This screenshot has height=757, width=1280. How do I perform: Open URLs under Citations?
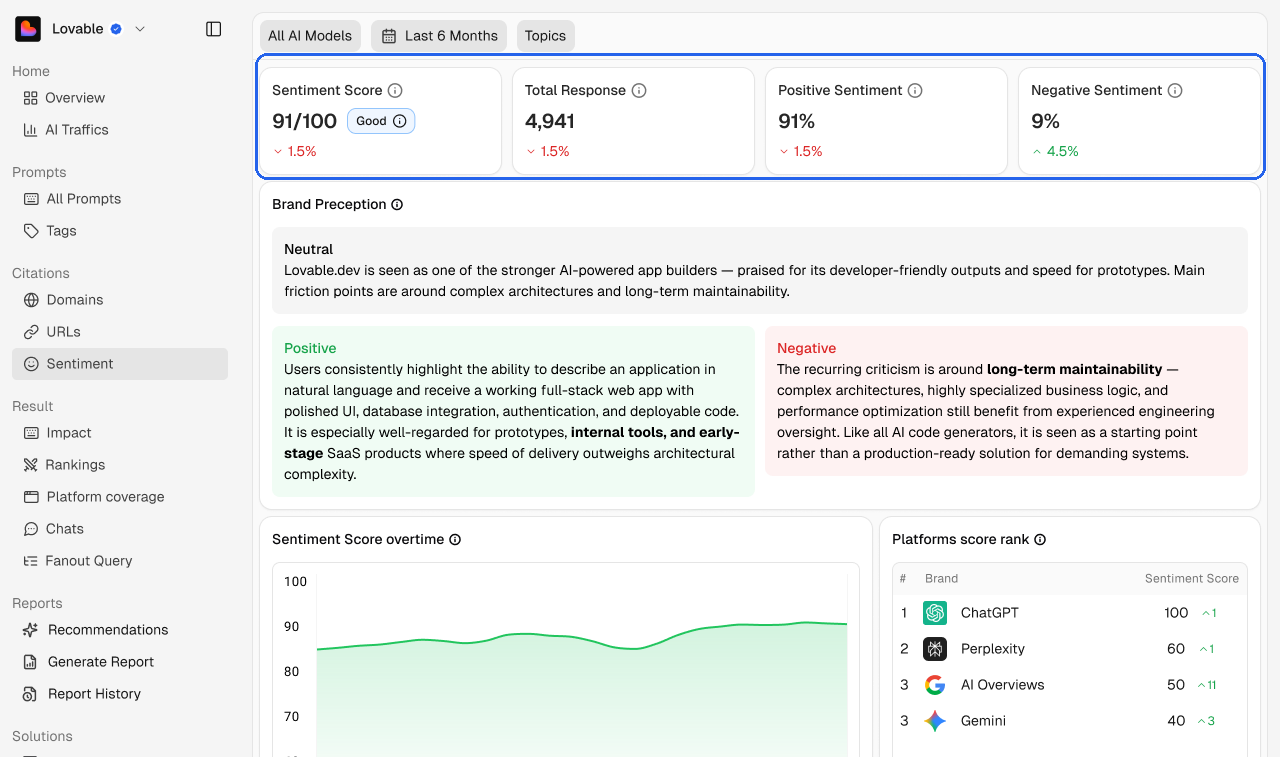pyautogui.click(x=120, y=332)
